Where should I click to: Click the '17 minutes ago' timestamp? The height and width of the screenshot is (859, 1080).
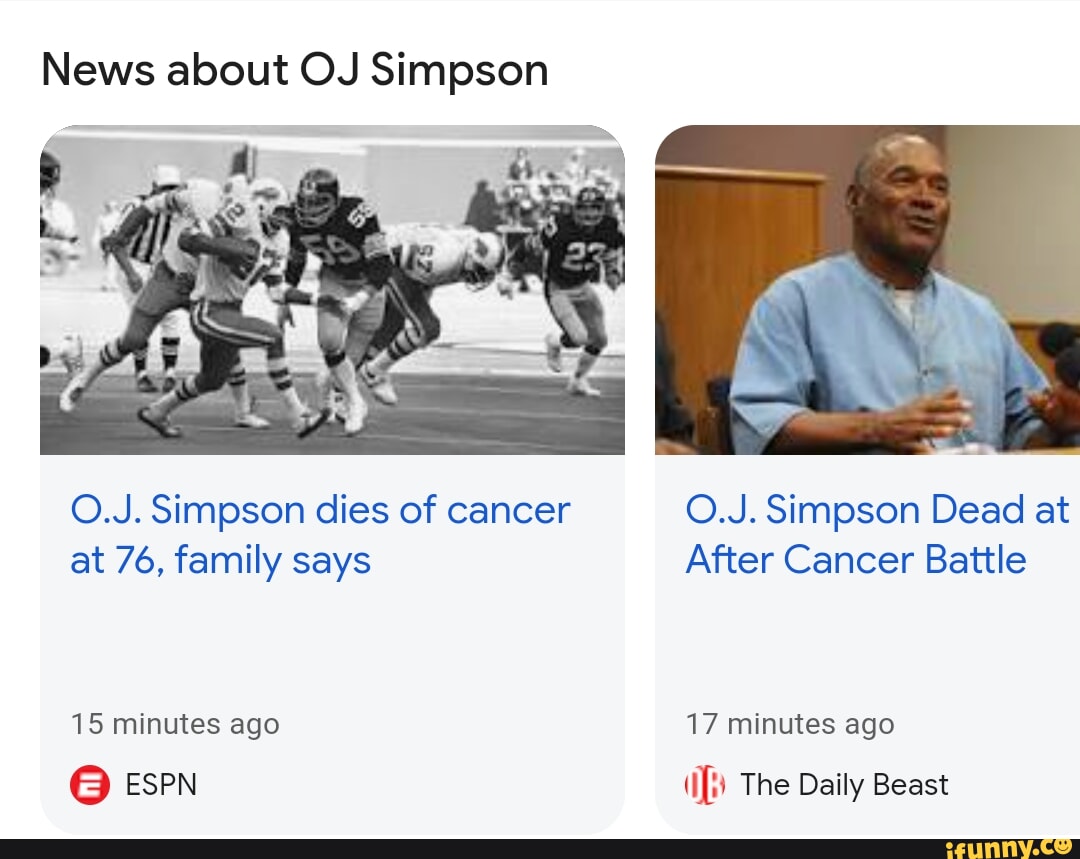(791, 724)
